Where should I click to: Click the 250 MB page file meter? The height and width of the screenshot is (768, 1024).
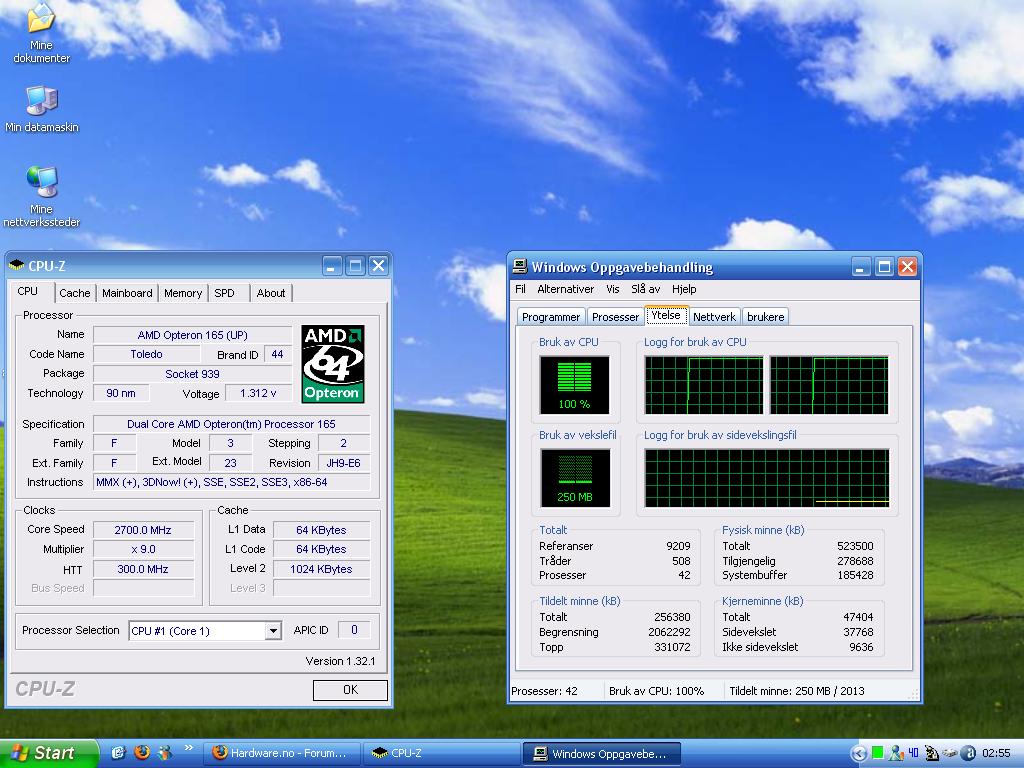[575, 477]
